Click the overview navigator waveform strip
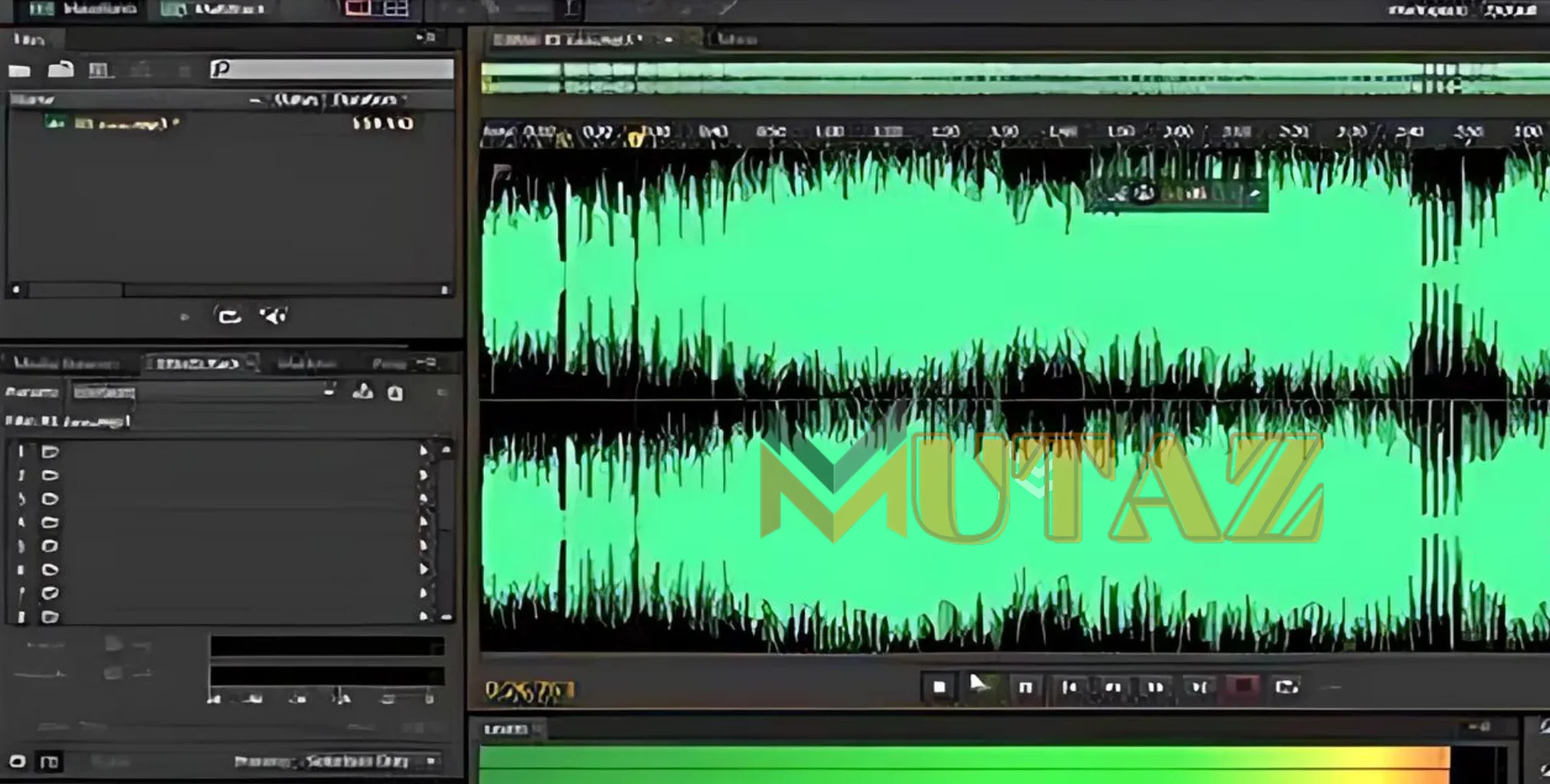Screen dimensions: 1550x784 tap(1015, 79)
